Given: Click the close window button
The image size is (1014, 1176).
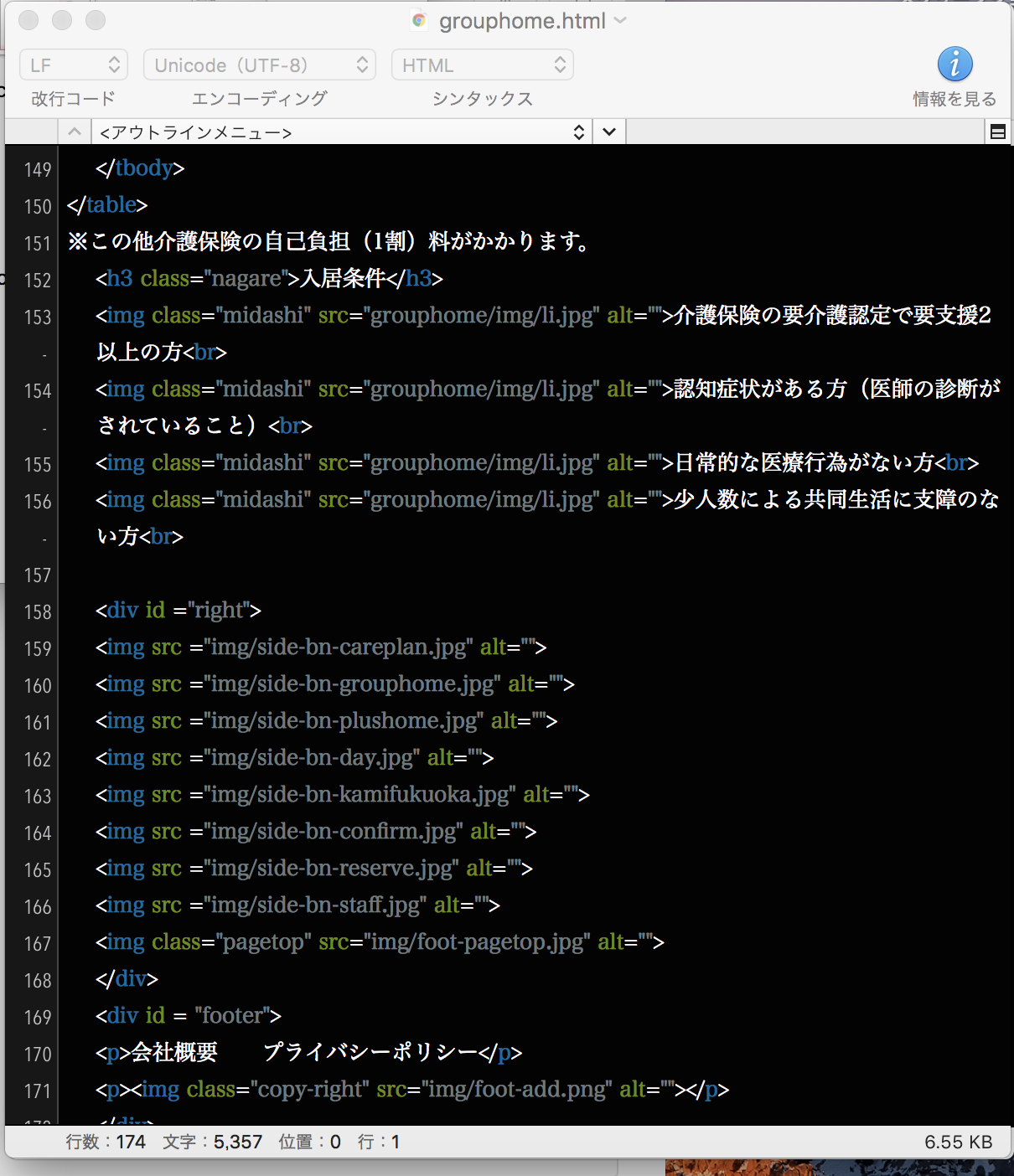Looking at the screenshot, I should pyautogui.click(x=28, y=20).
